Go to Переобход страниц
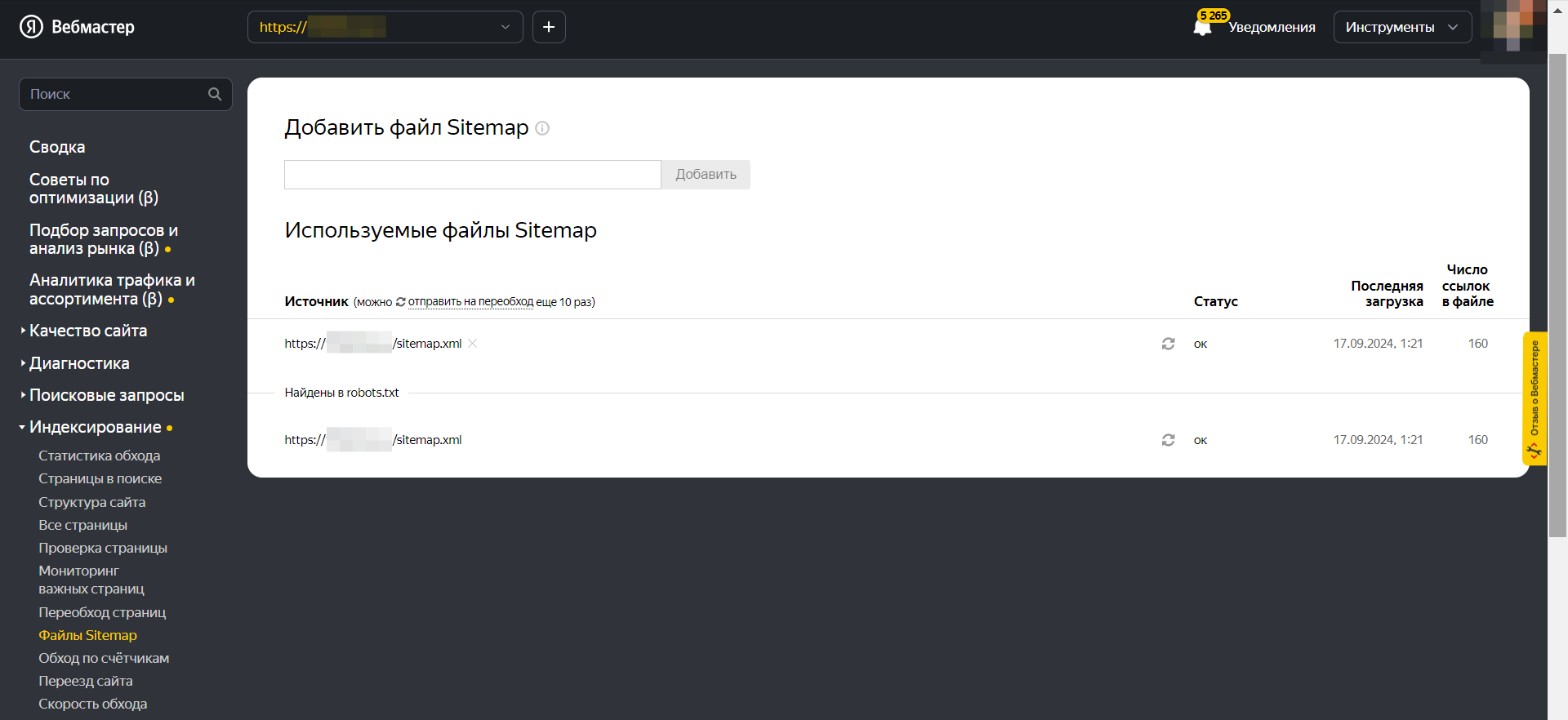The height and width of the screenshot is (720, 1568). (102, 612)
